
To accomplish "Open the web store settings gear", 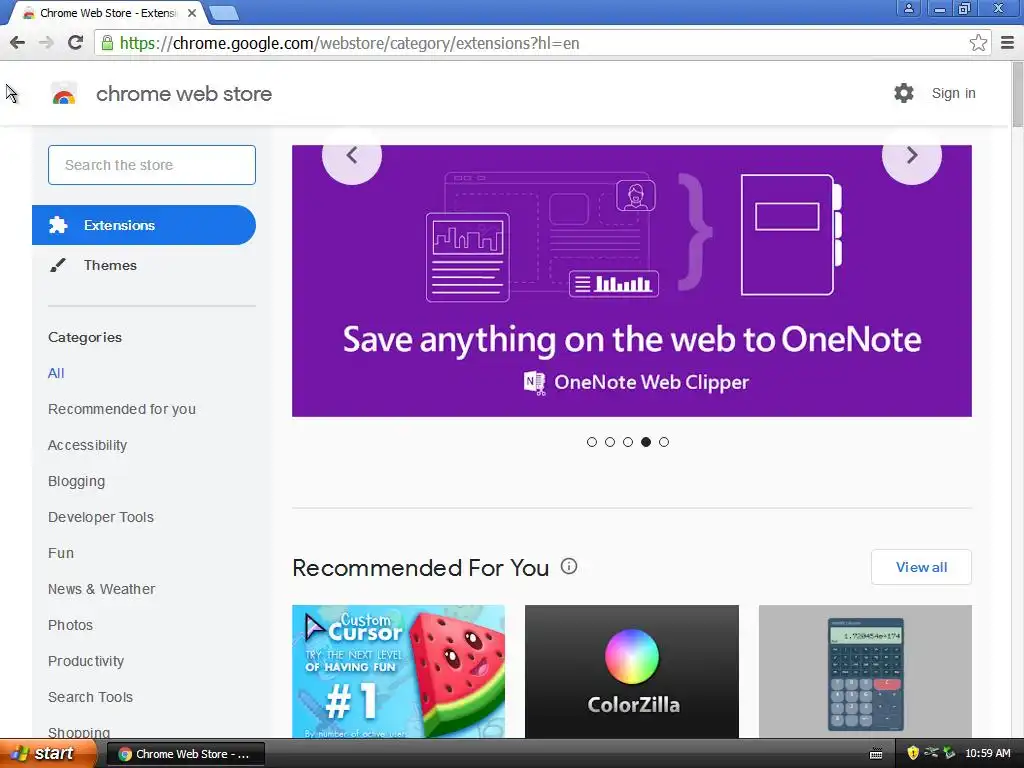I will click(904, 93).
